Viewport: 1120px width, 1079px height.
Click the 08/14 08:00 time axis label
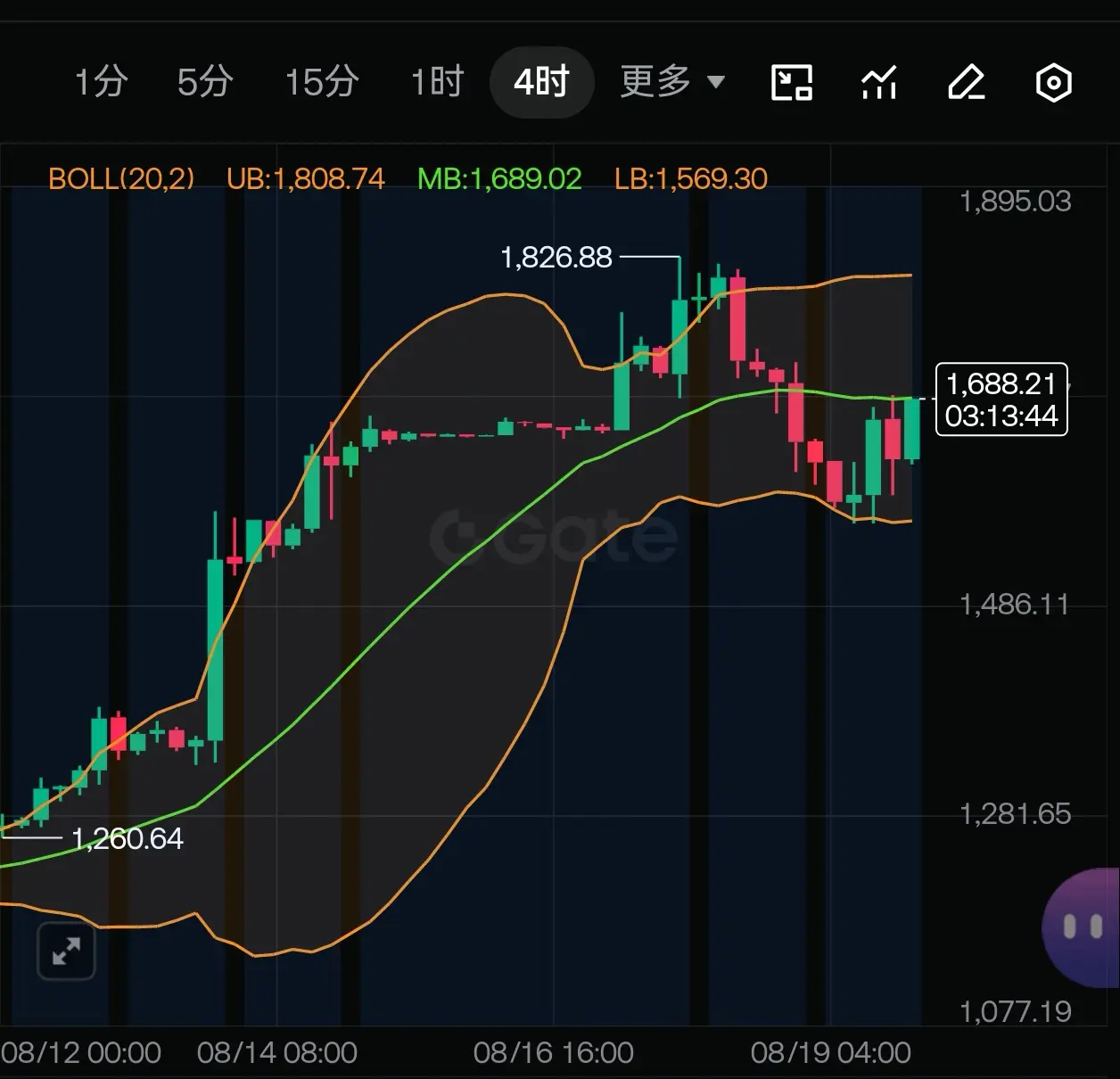point(277,1053)
